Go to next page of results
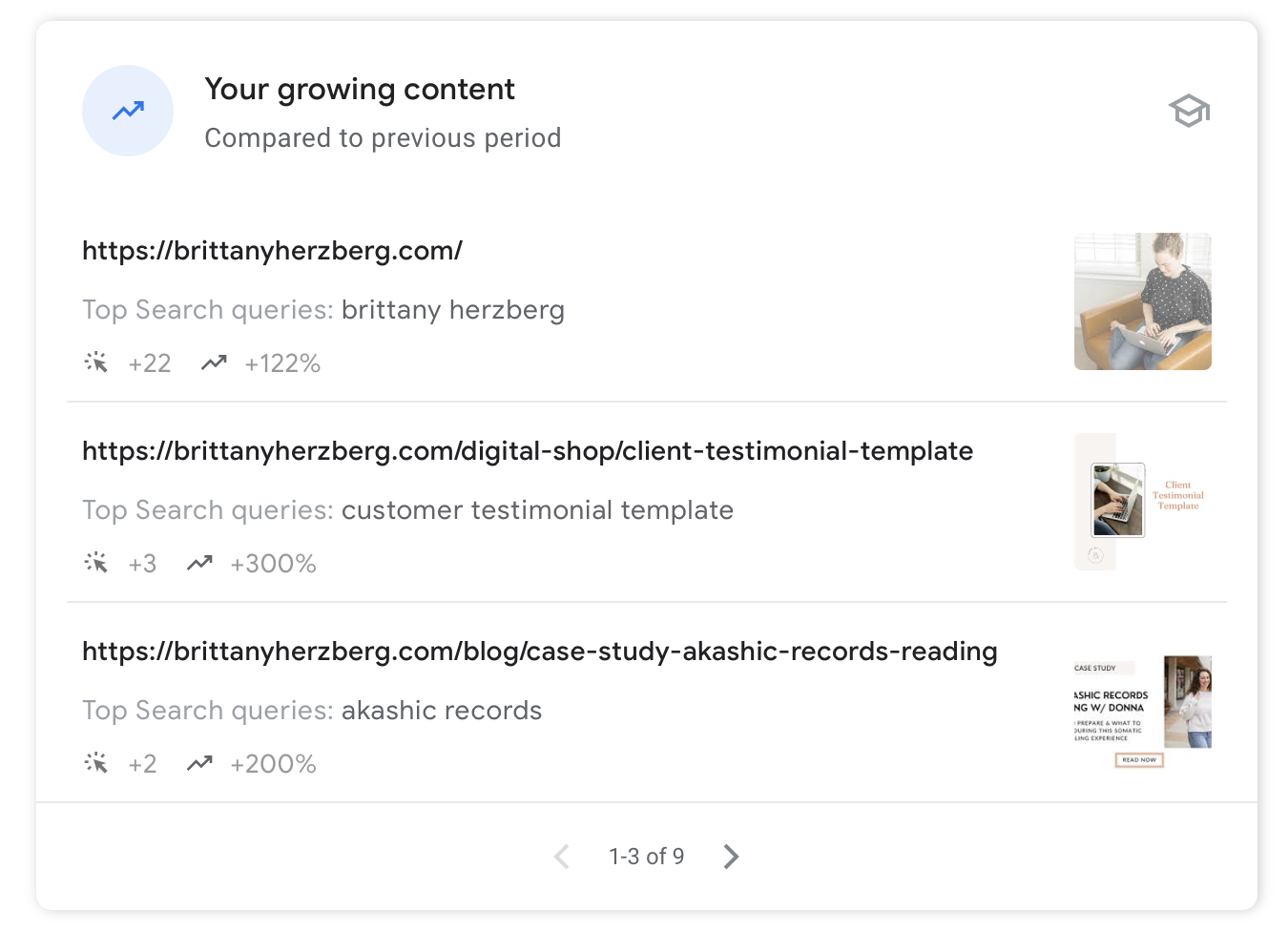This screenshot has height=931, width=1288. [731, 857]
